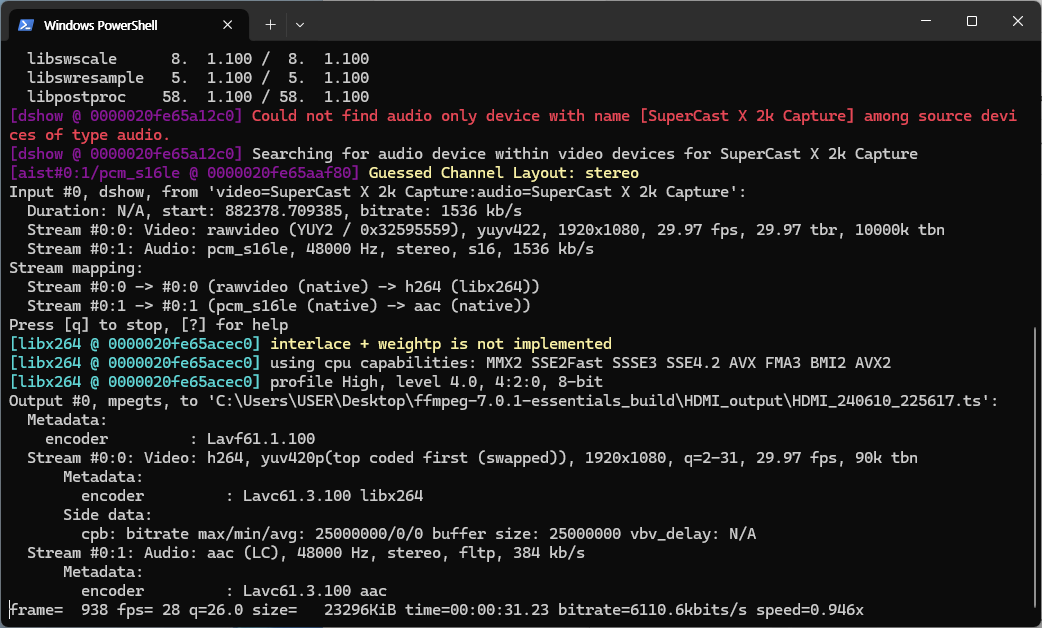Image resolution: width=1042 pixels, height=628 pixels.
Task: Click 'Side data:' line
Action: click(107, 515)
